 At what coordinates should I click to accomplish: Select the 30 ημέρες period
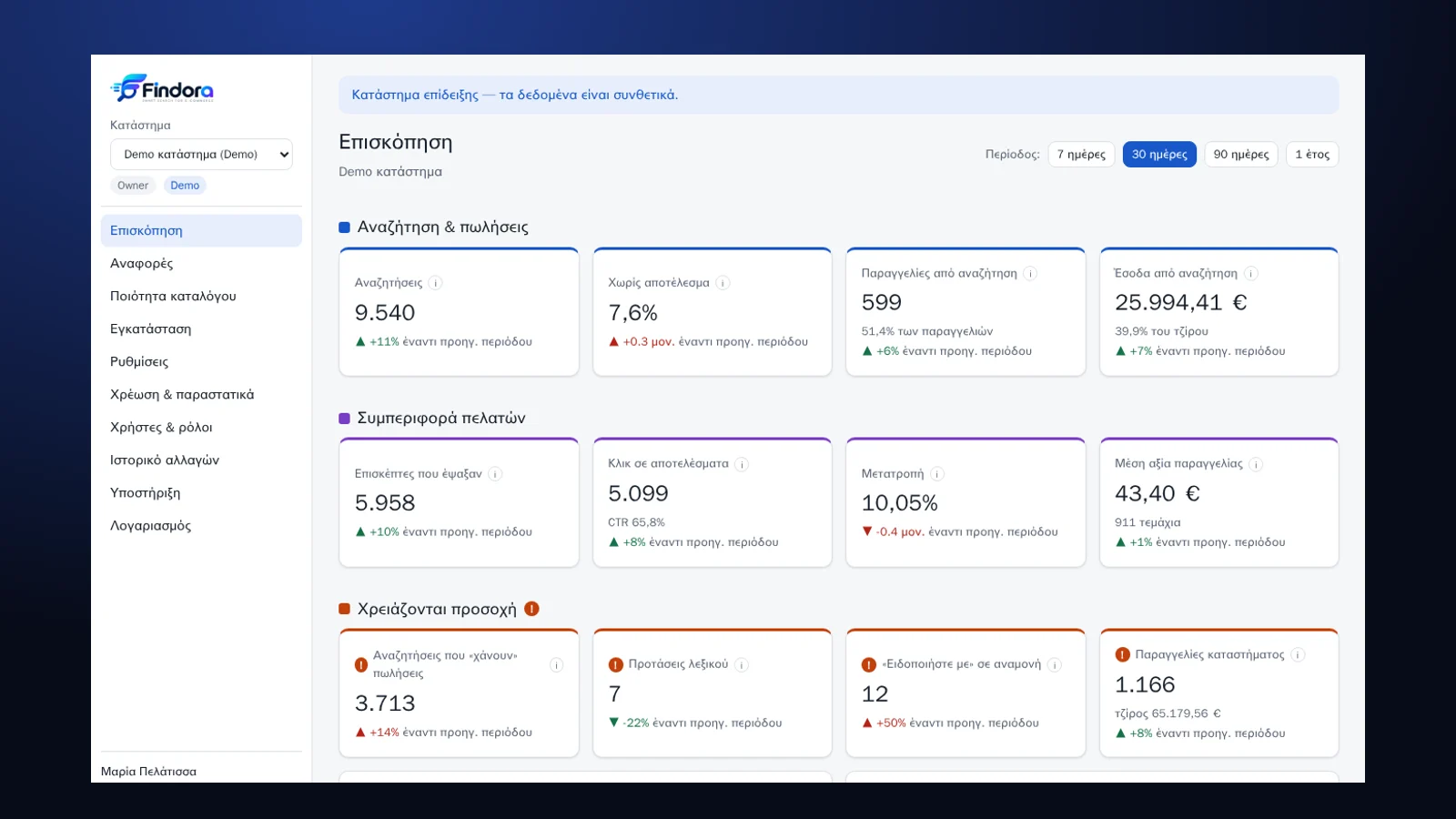[x=1159, y=155]
